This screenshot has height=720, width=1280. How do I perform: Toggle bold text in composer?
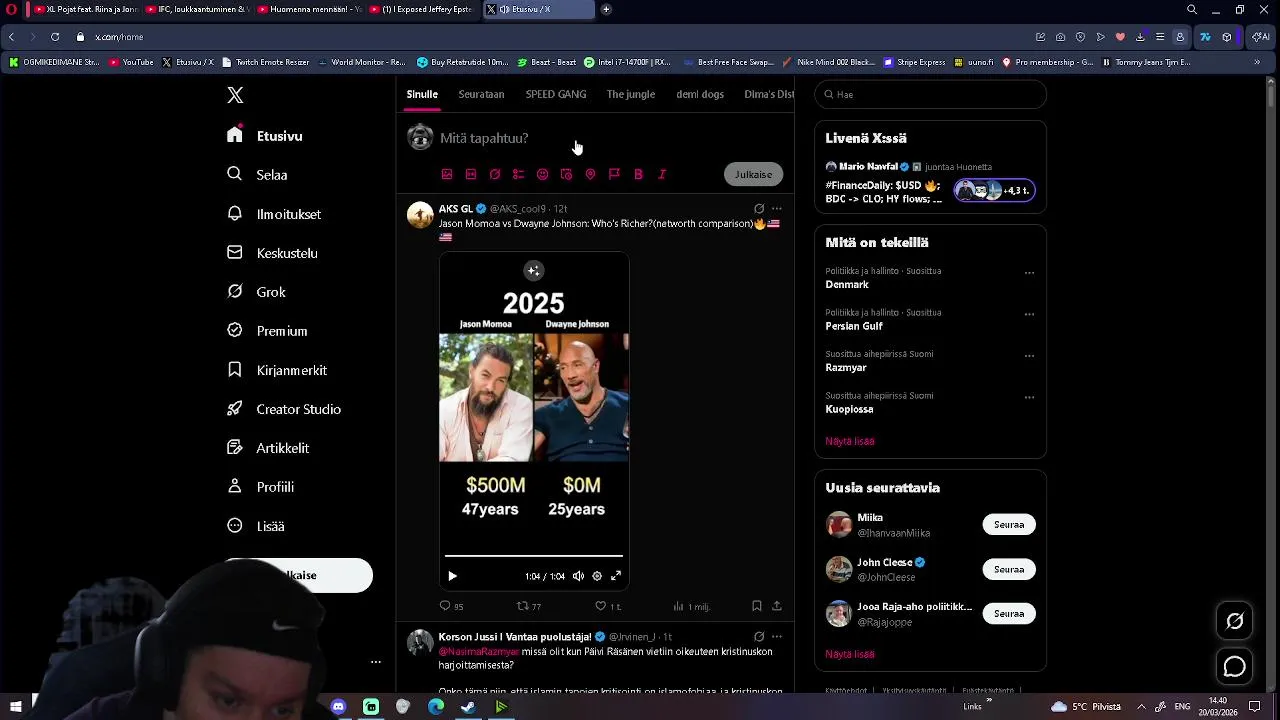coord(638,174)
